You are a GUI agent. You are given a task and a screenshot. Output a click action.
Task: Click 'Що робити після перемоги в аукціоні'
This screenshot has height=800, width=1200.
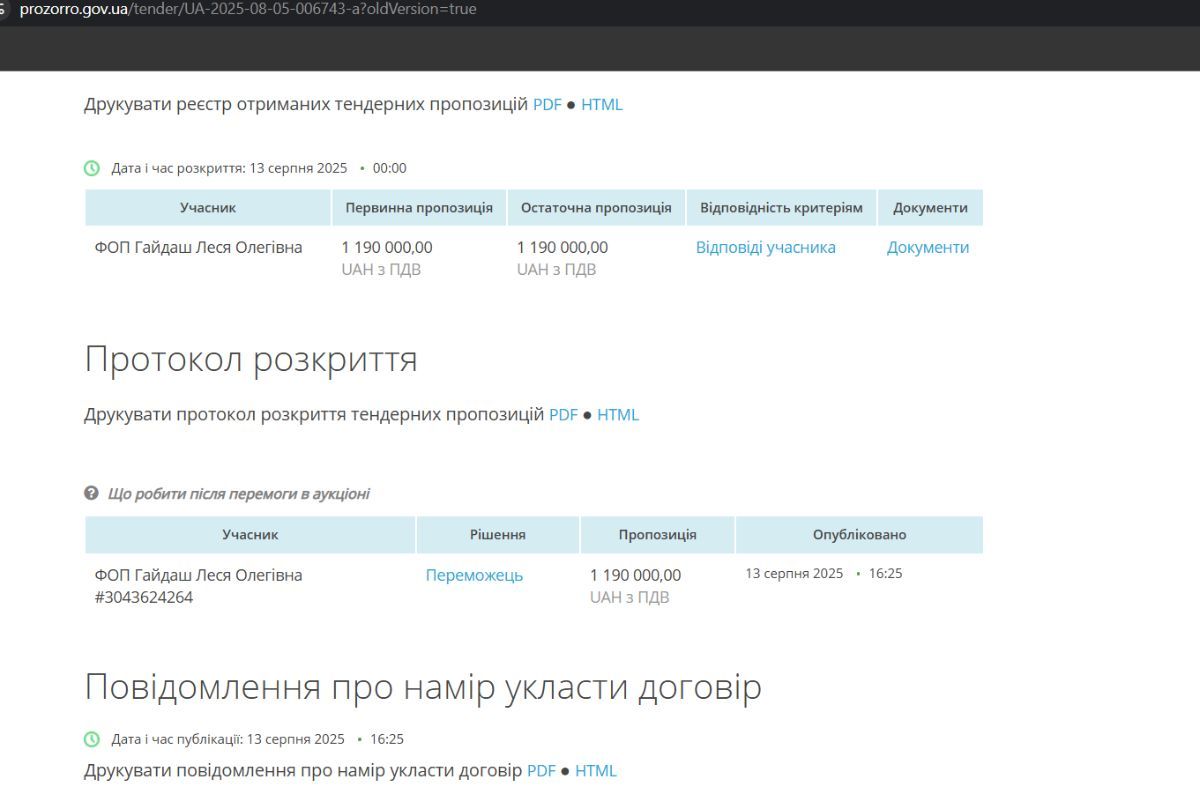238,494
